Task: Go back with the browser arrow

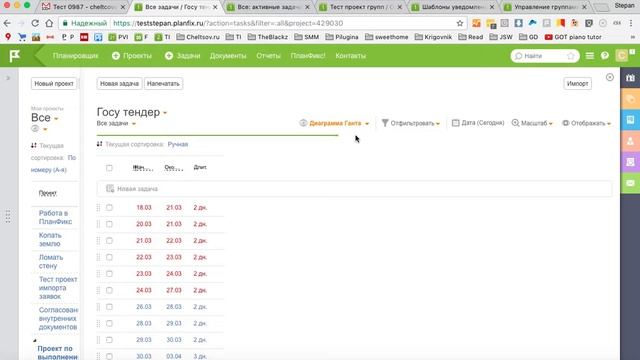Action: (x=7, y=23)
